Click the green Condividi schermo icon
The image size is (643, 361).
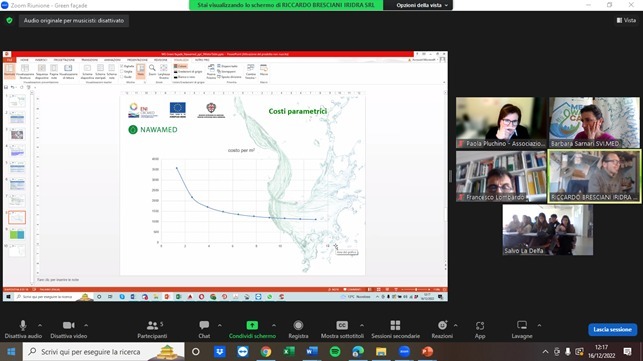click(x=252, y=325)
